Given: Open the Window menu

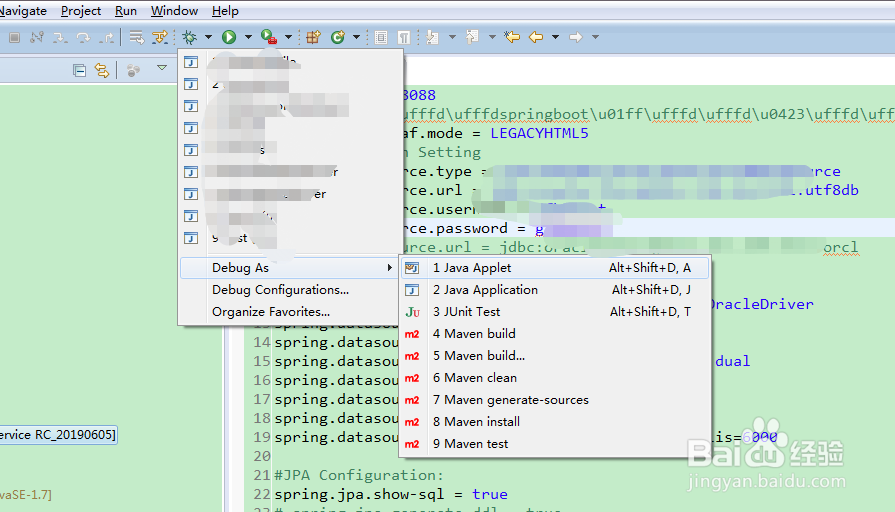Looking at the screenshot, I should tap(174, 11).
